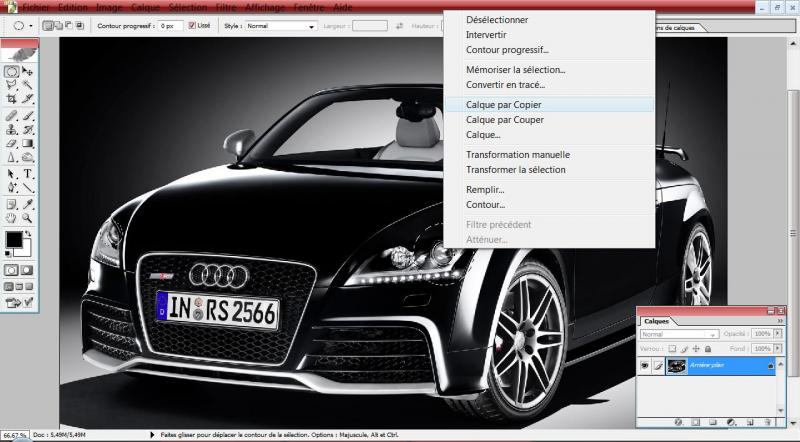800x442 pixels.
Task: Select the Healing Brush tool
Action: click(11, 116)
